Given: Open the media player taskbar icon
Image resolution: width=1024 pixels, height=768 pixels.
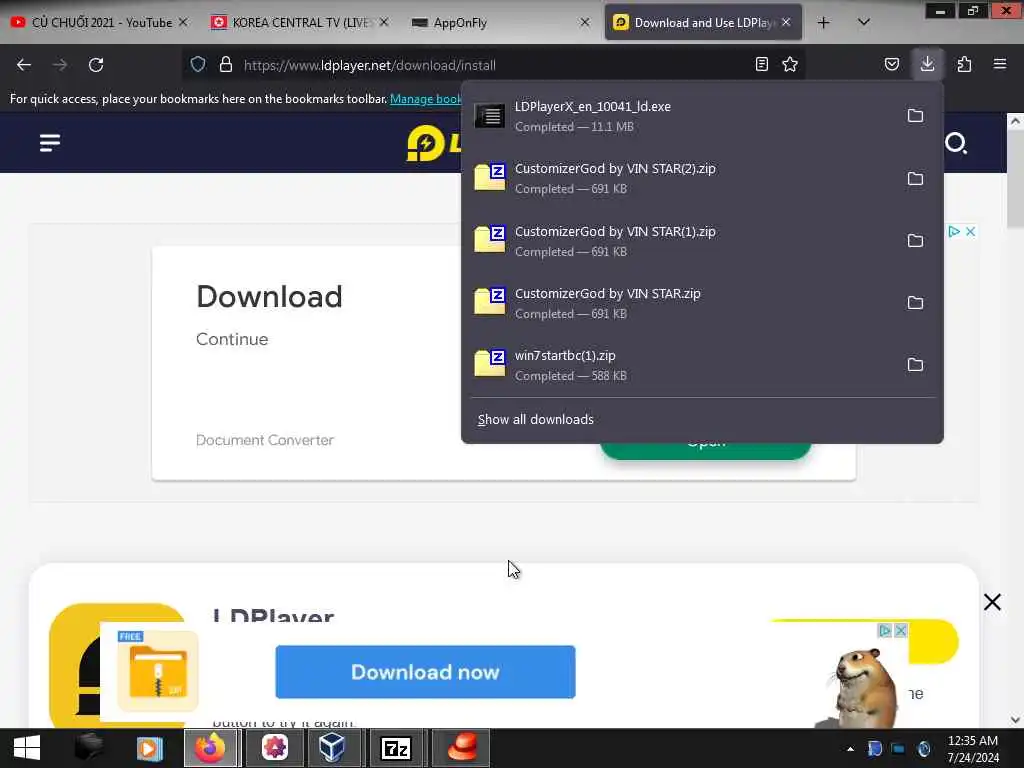Looking at the screenshot, I should 149,748.
